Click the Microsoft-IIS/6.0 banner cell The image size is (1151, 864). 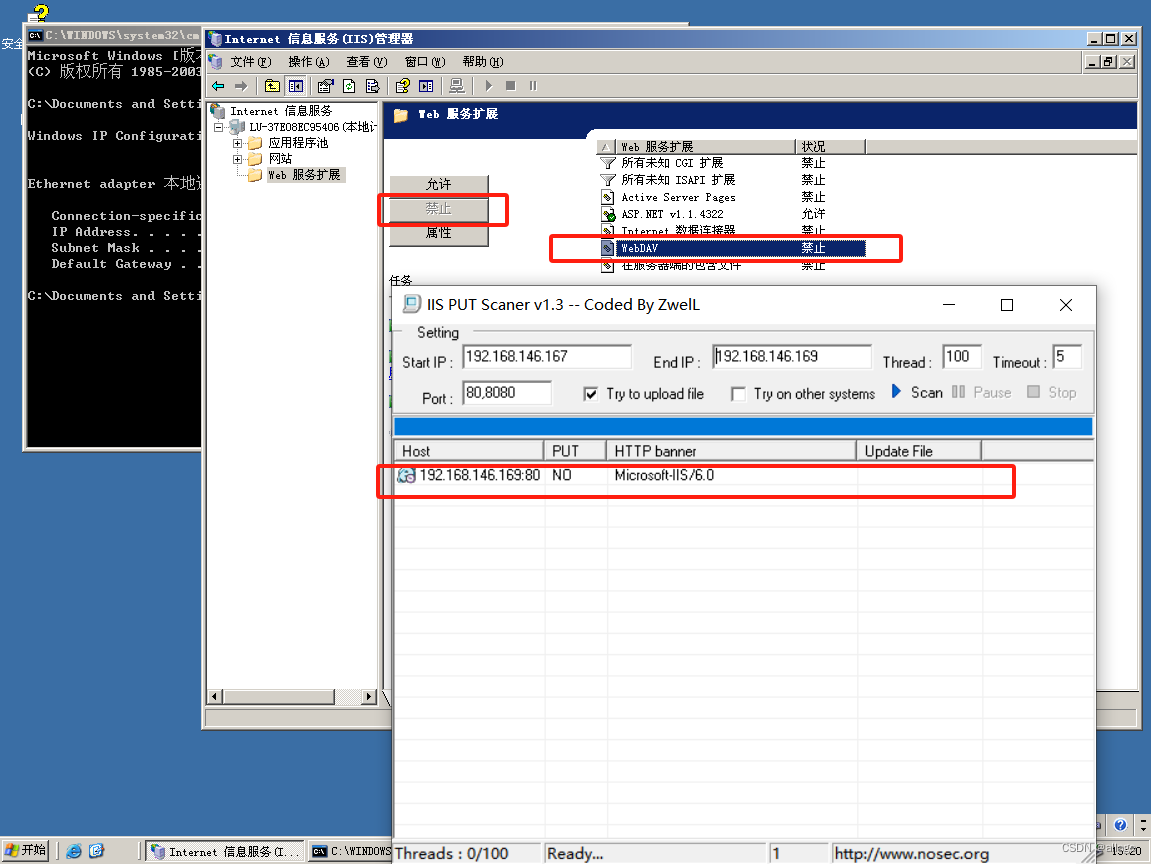pos(664,476)
